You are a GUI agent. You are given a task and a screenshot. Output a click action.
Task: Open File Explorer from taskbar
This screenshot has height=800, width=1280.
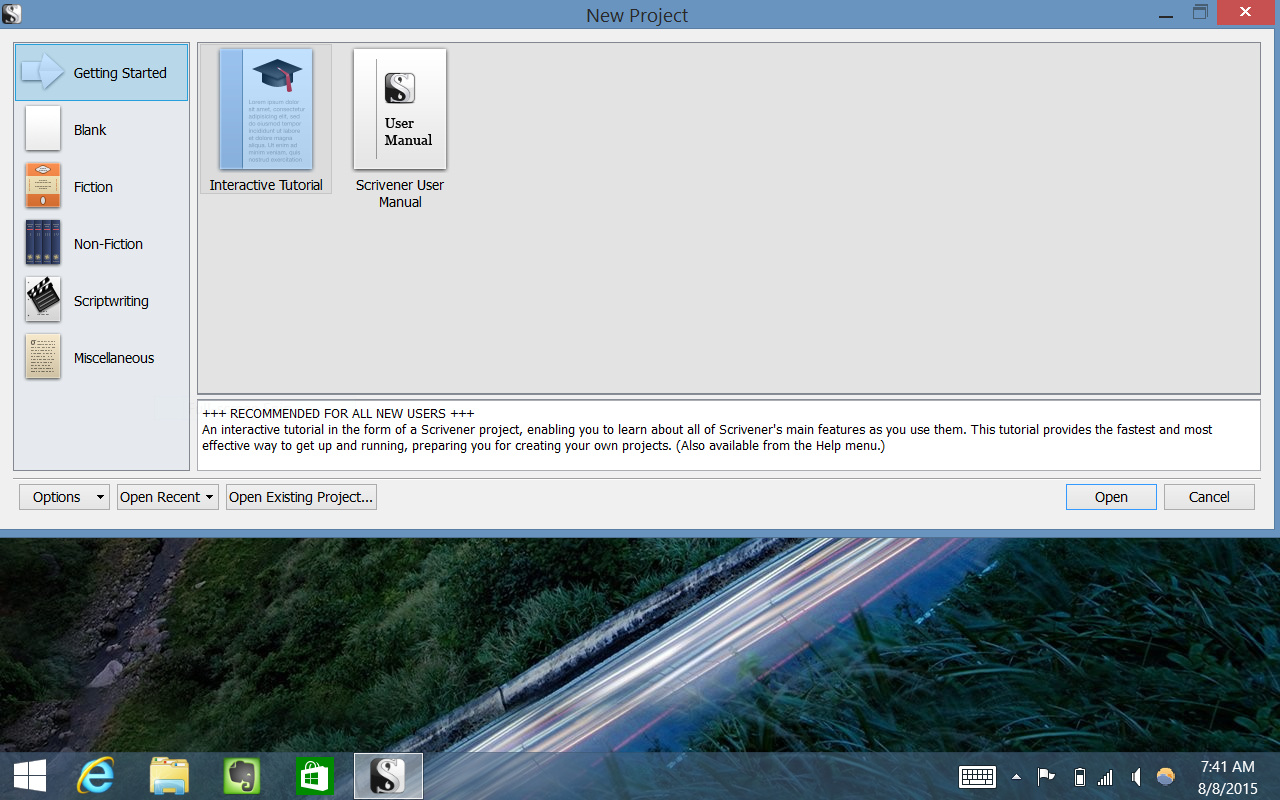pos(169,776)
